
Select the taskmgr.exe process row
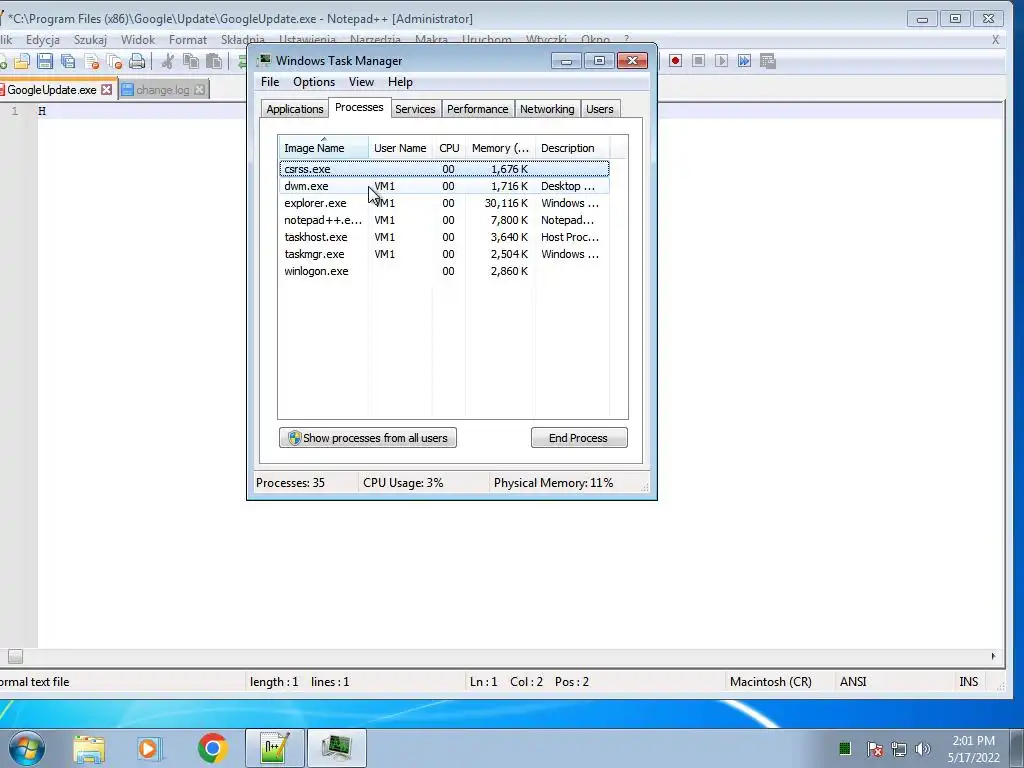pos(444,254)
